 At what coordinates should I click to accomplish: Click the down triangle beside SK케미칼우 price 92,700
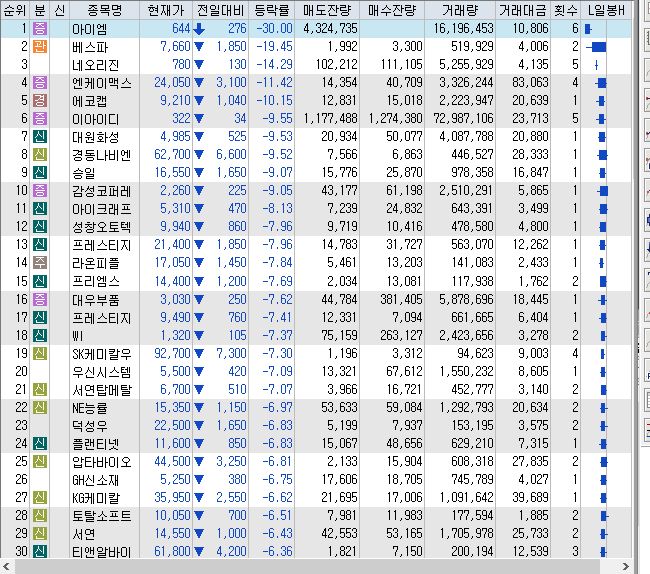pos(199,354)
